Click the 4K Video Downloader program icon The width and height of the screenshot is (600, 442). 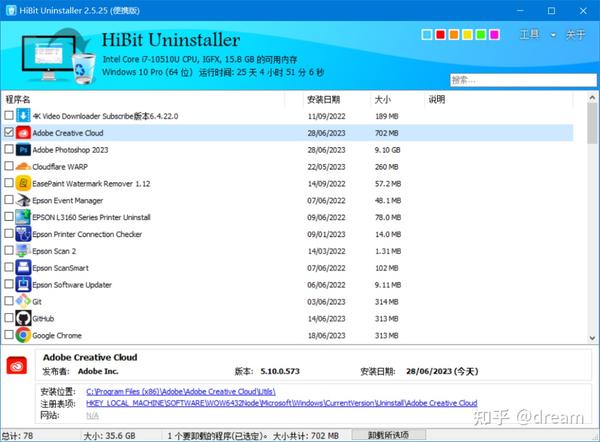(x=23, y=116)
